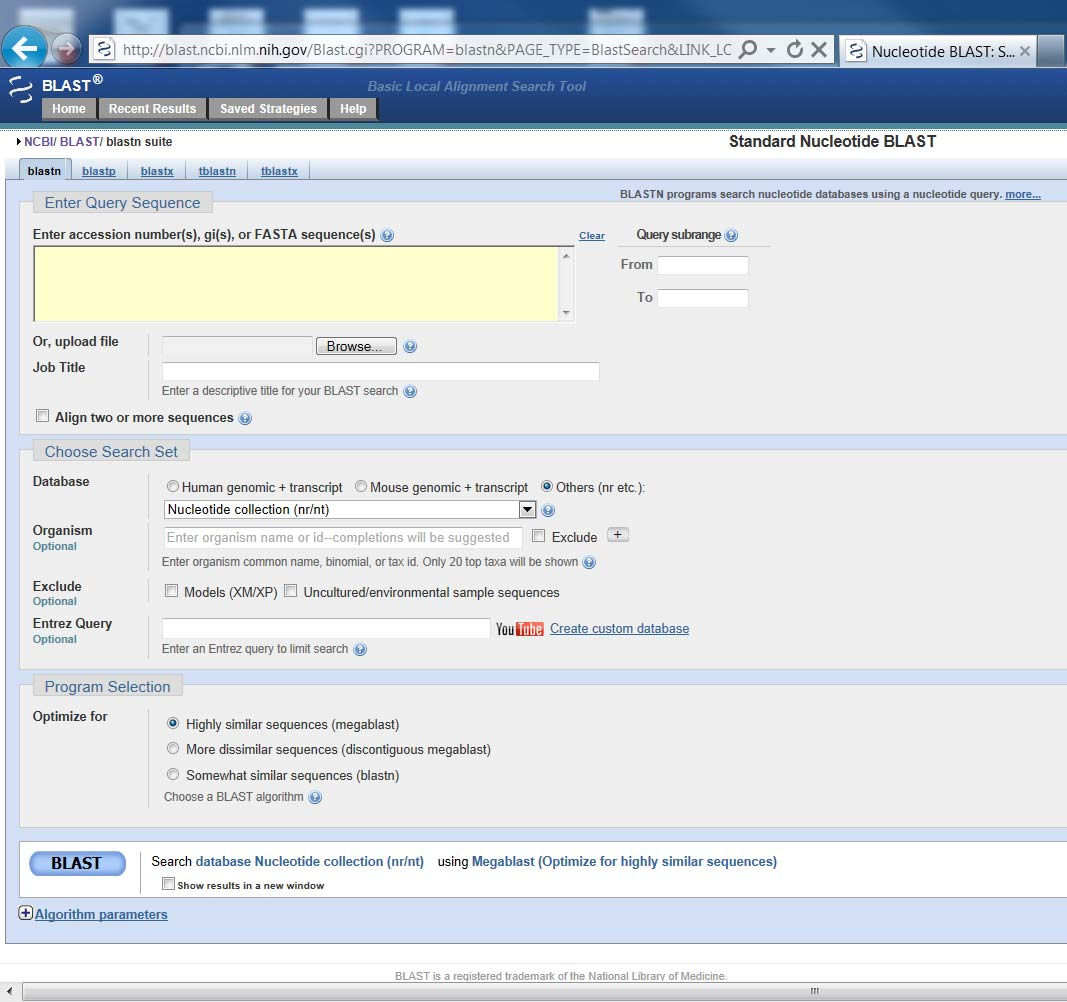Check the Models (XM/XP) exclusion box
Image resolution: width=1067 pixels, height=1002 pixels.
[x=171, y=592]
